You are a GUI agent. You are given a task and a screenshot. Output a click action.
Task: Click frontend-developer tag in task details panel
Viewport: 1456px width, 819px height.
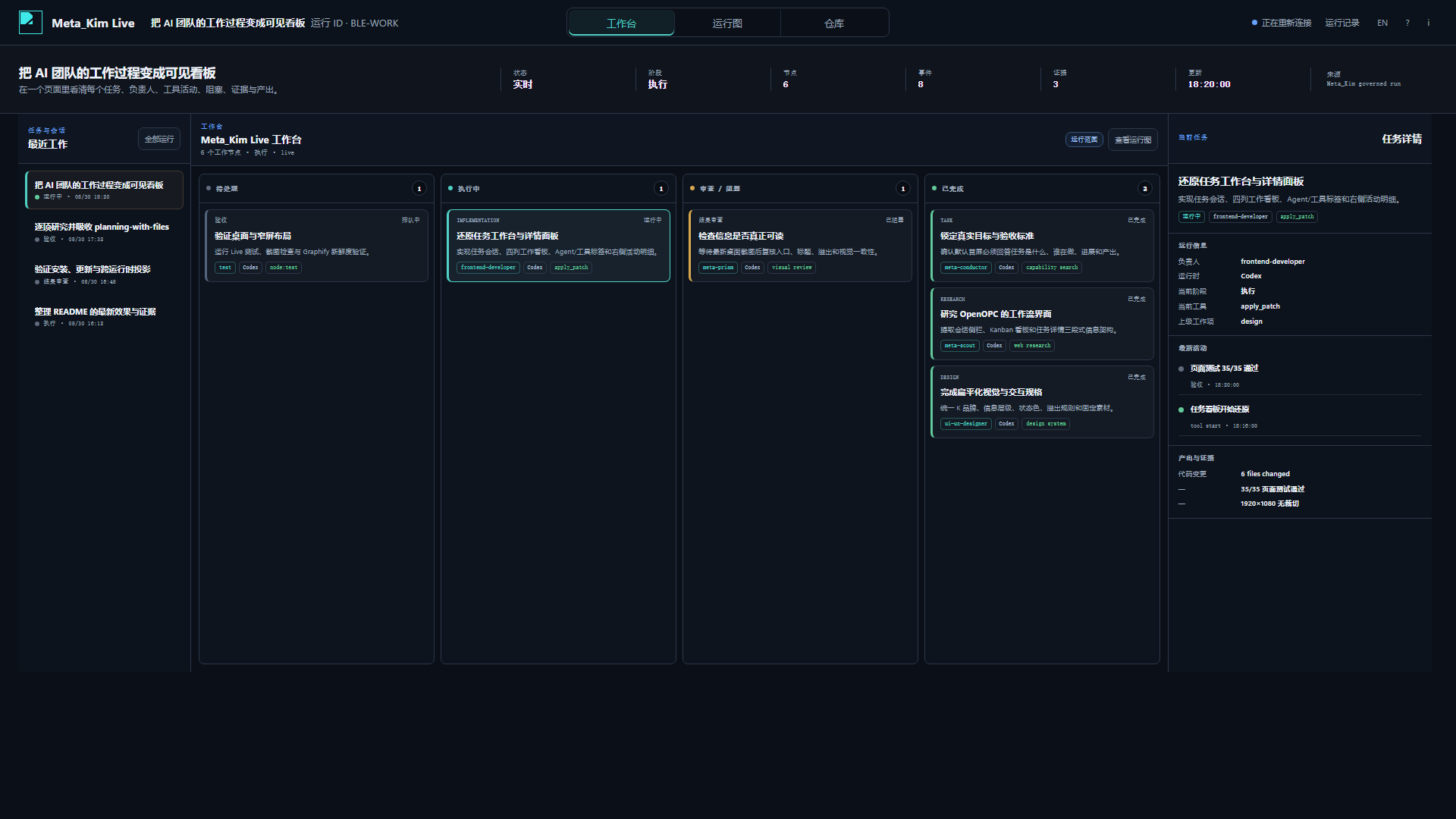pos(1241,217)
